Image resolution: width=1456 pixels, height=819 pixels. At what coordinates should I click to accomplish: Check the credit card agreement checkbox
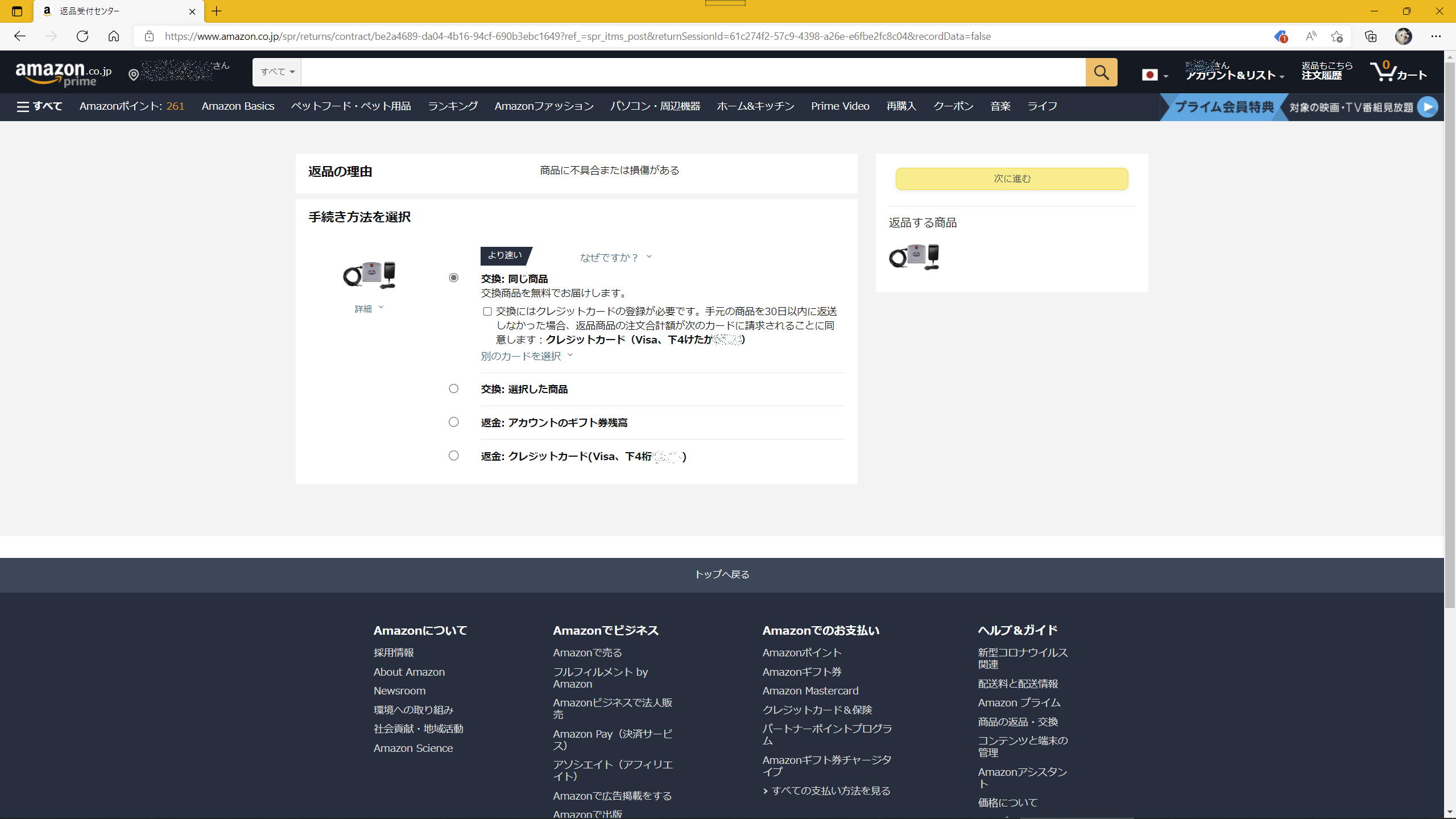[487, 311]
